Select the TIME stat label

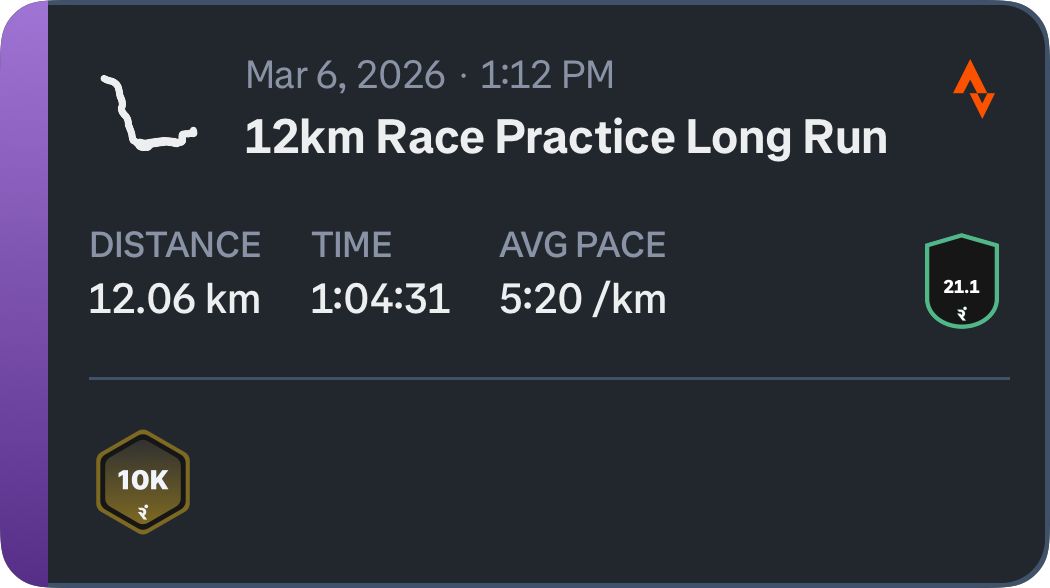point(352,245)
